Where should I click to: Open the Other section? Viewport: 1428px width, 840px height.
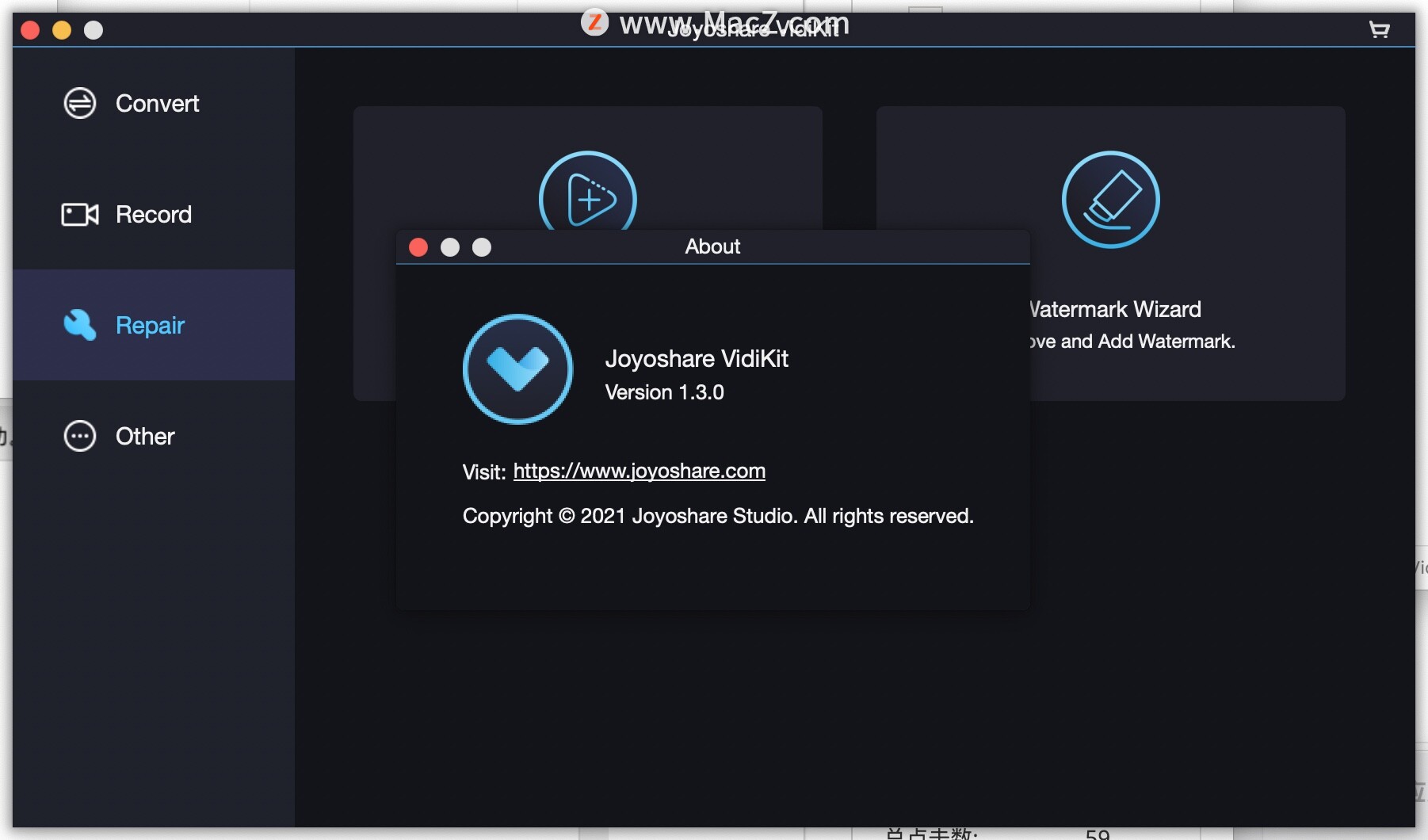[x=154, y=436]
